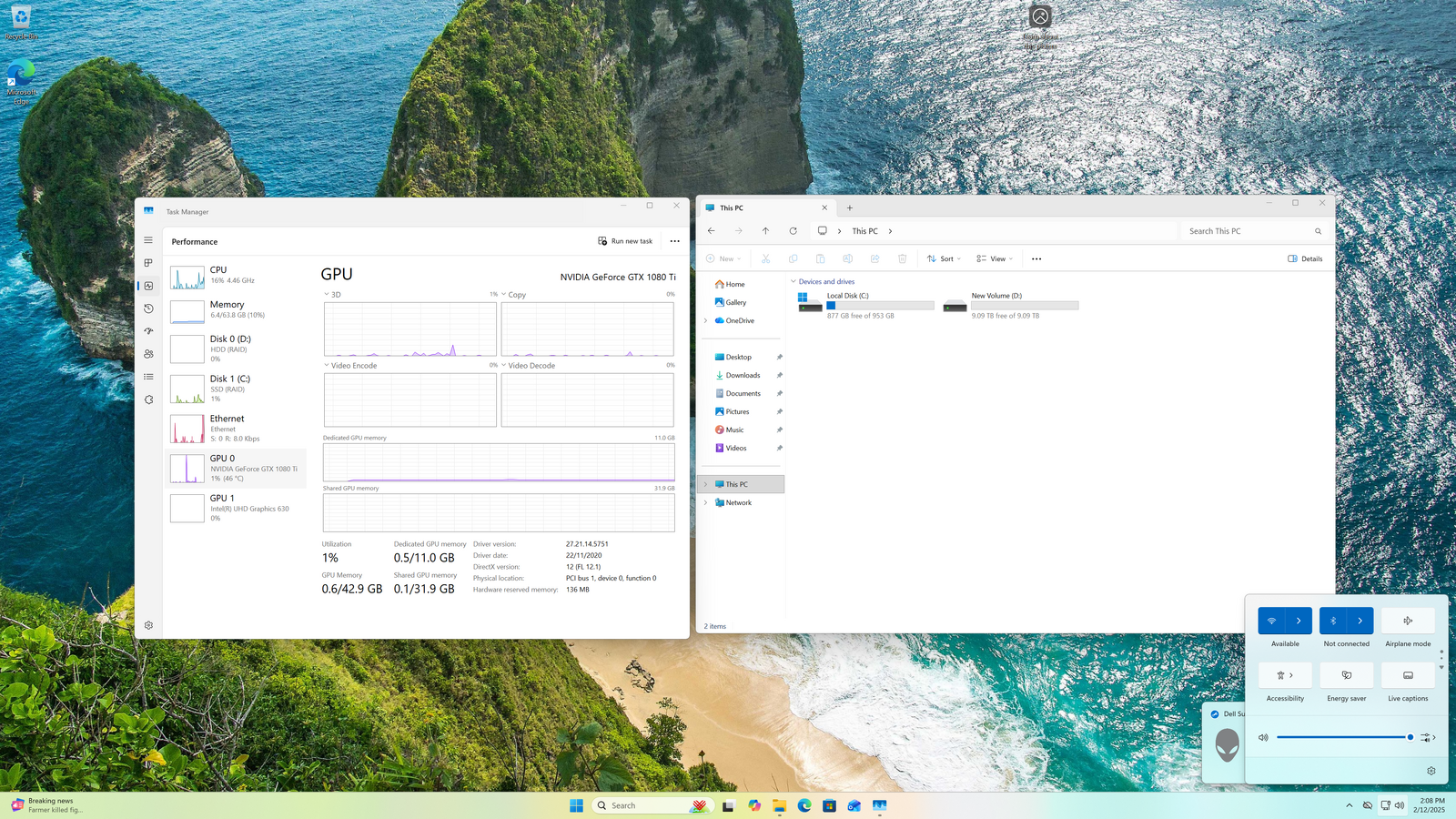Image resolution: width=1456 pixels, height=819 pixels.
Task: Open the Startup apps page icon
Action: click(x=148, y=331)
